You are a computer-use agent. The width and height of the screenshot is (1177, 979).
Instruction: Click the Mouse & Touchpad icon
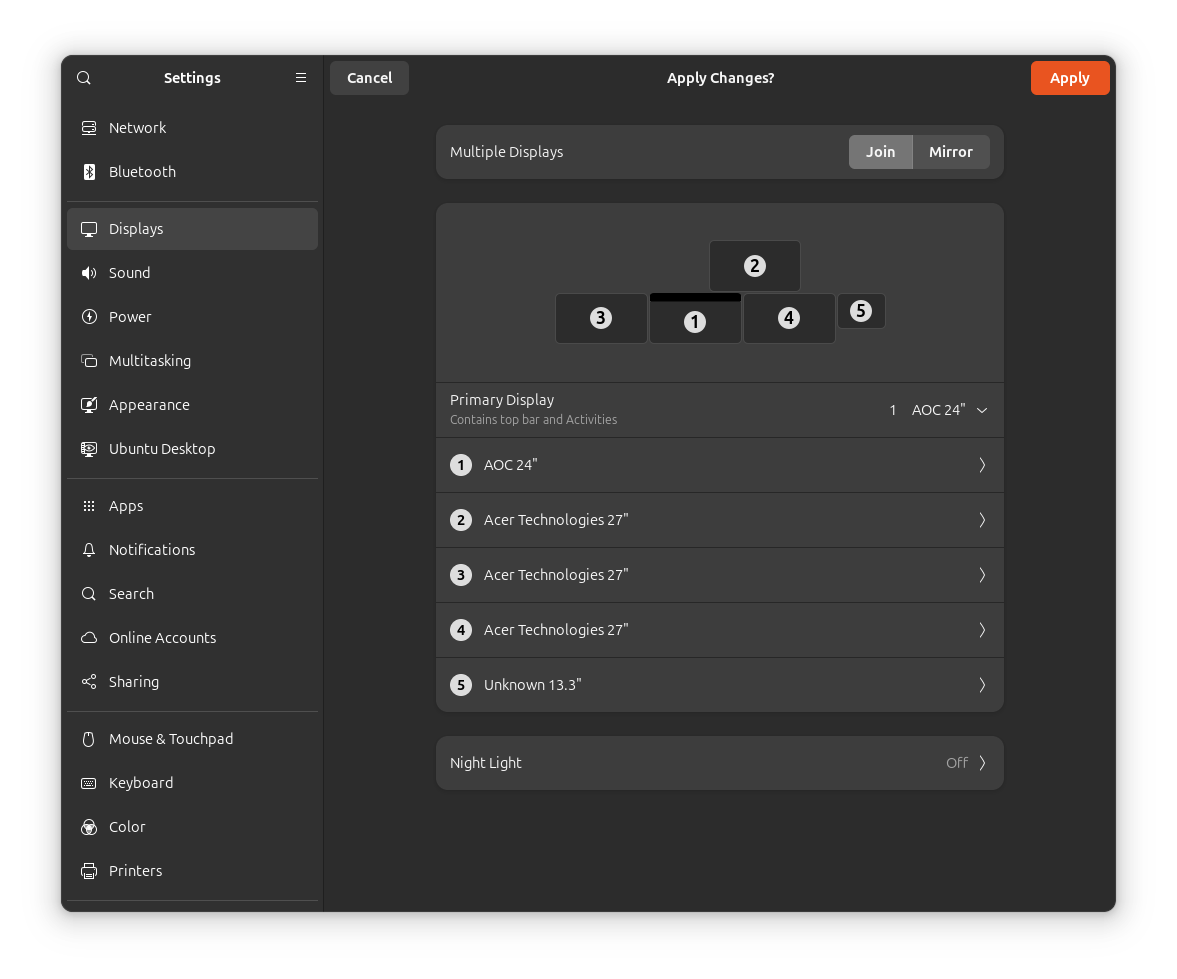tap(89, 739)
